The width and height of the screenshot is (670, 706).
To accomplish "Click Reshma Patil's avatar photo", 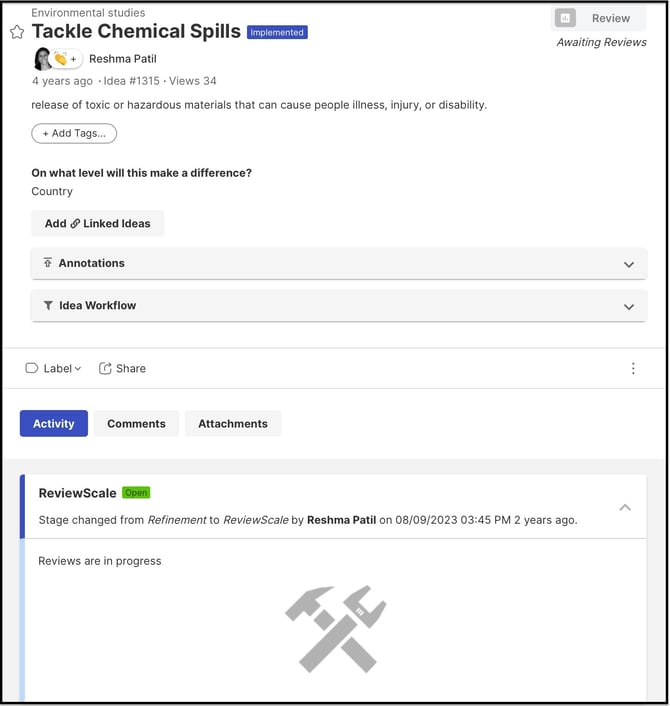I will pos(42,59).
